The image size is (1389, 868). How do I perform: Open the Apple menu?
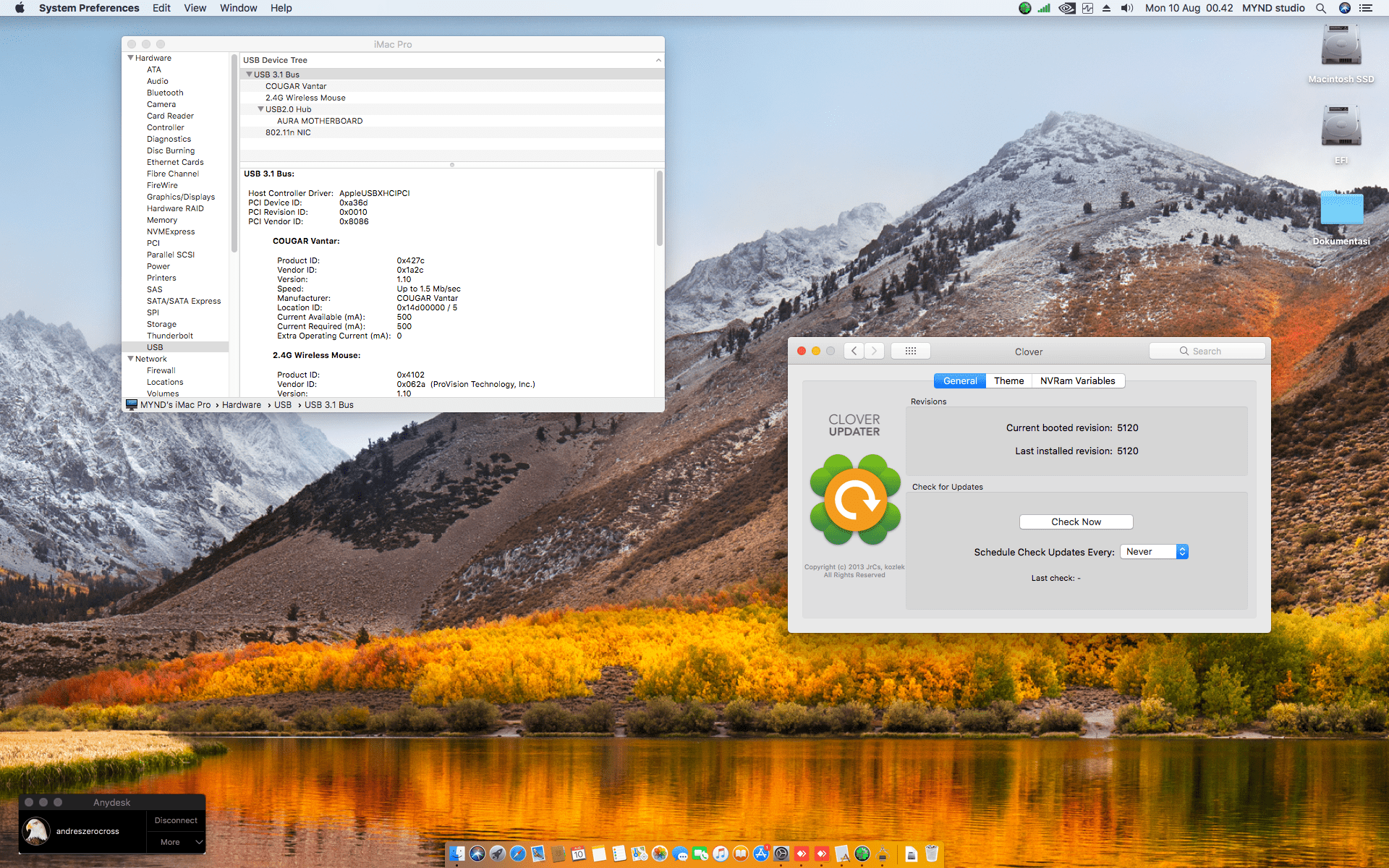pyautogui.click(x=20, y=8)
